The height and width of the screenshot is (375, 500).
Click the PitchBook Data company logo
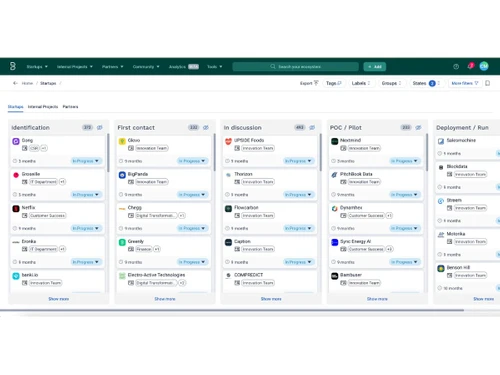[x=335, y=175]
